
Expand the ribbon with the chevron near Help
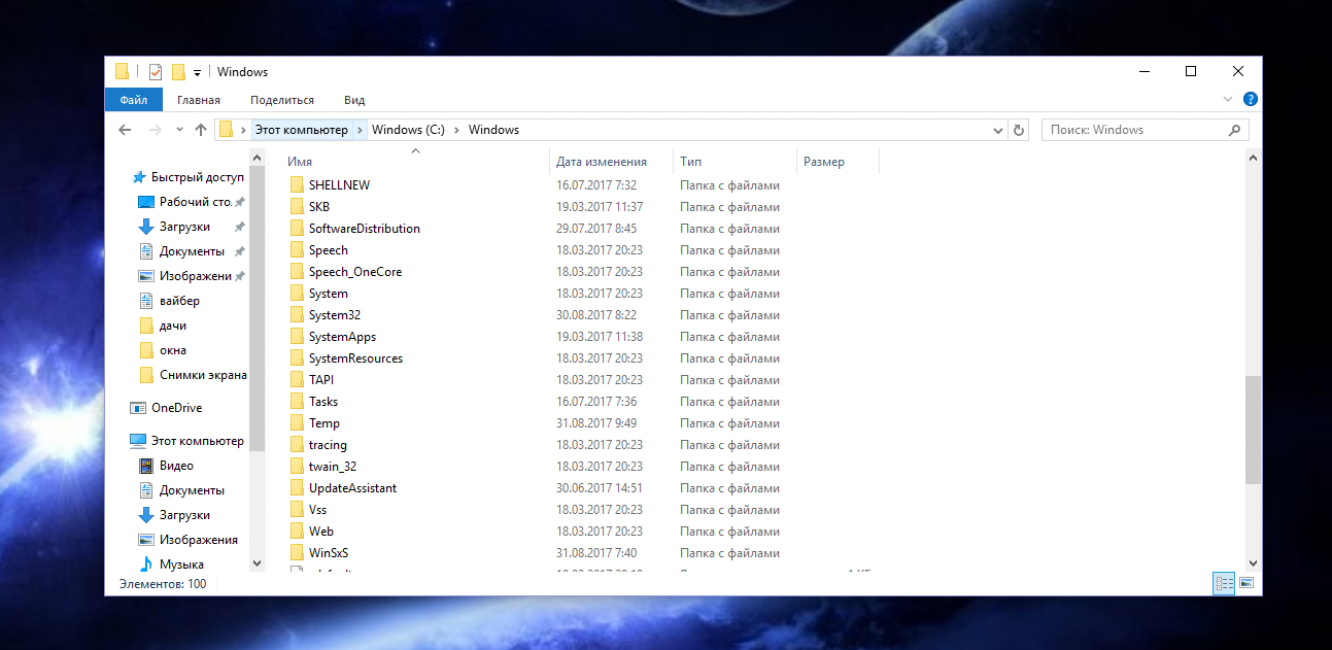(1228, 100)
